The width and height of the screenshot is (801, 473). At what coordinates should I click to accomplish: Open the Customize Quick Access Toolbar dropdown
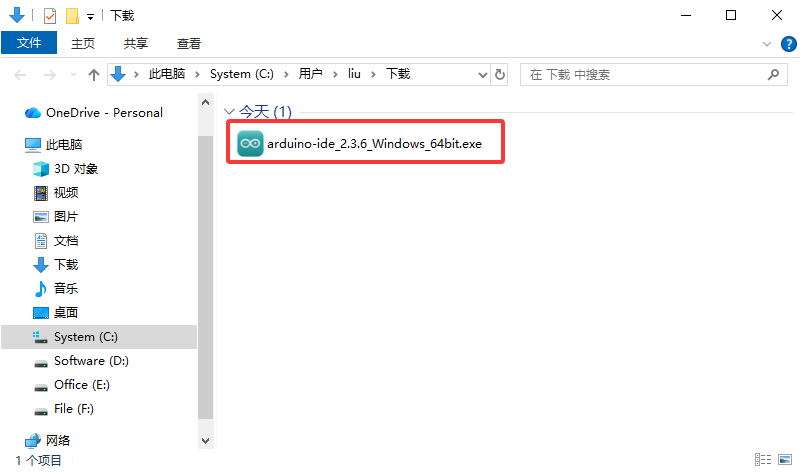tap(90, 17)
